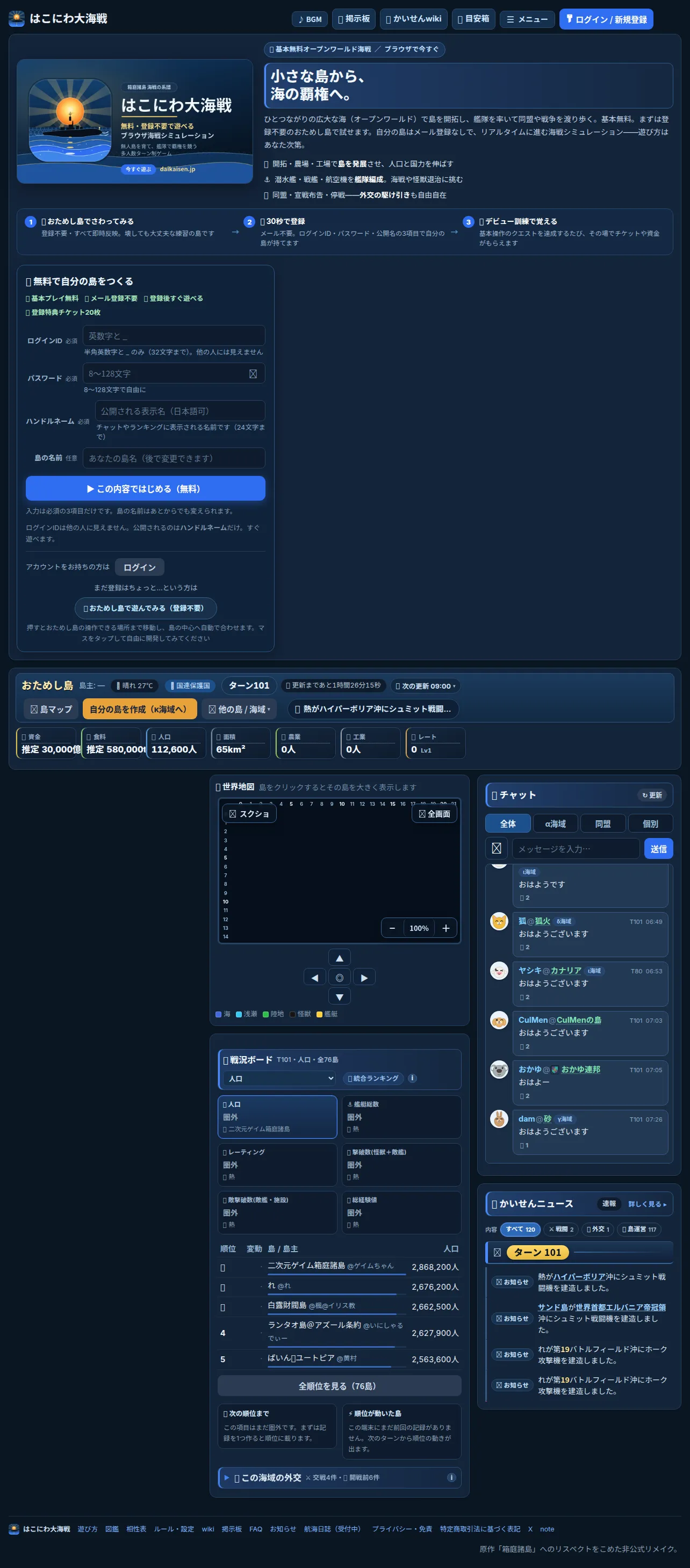Open かいせんwiki from the header
The width and height of the screenshot is (690, 1568).
(x=413, y=19)
